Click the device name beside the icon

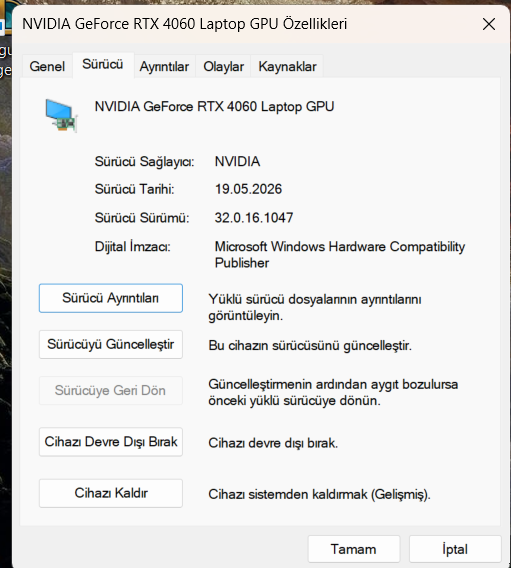[214, 107]
